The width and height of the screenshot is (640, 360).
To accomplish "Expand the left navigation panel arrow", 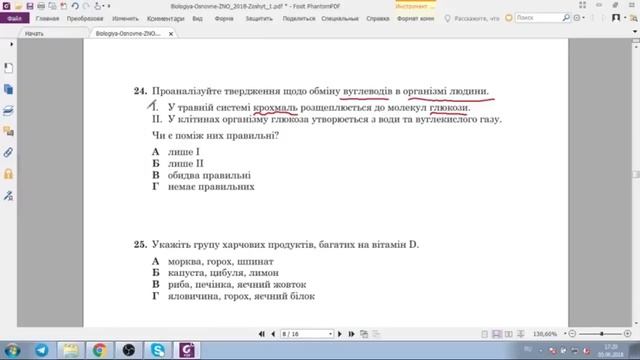I will click(x=11, y=44).
